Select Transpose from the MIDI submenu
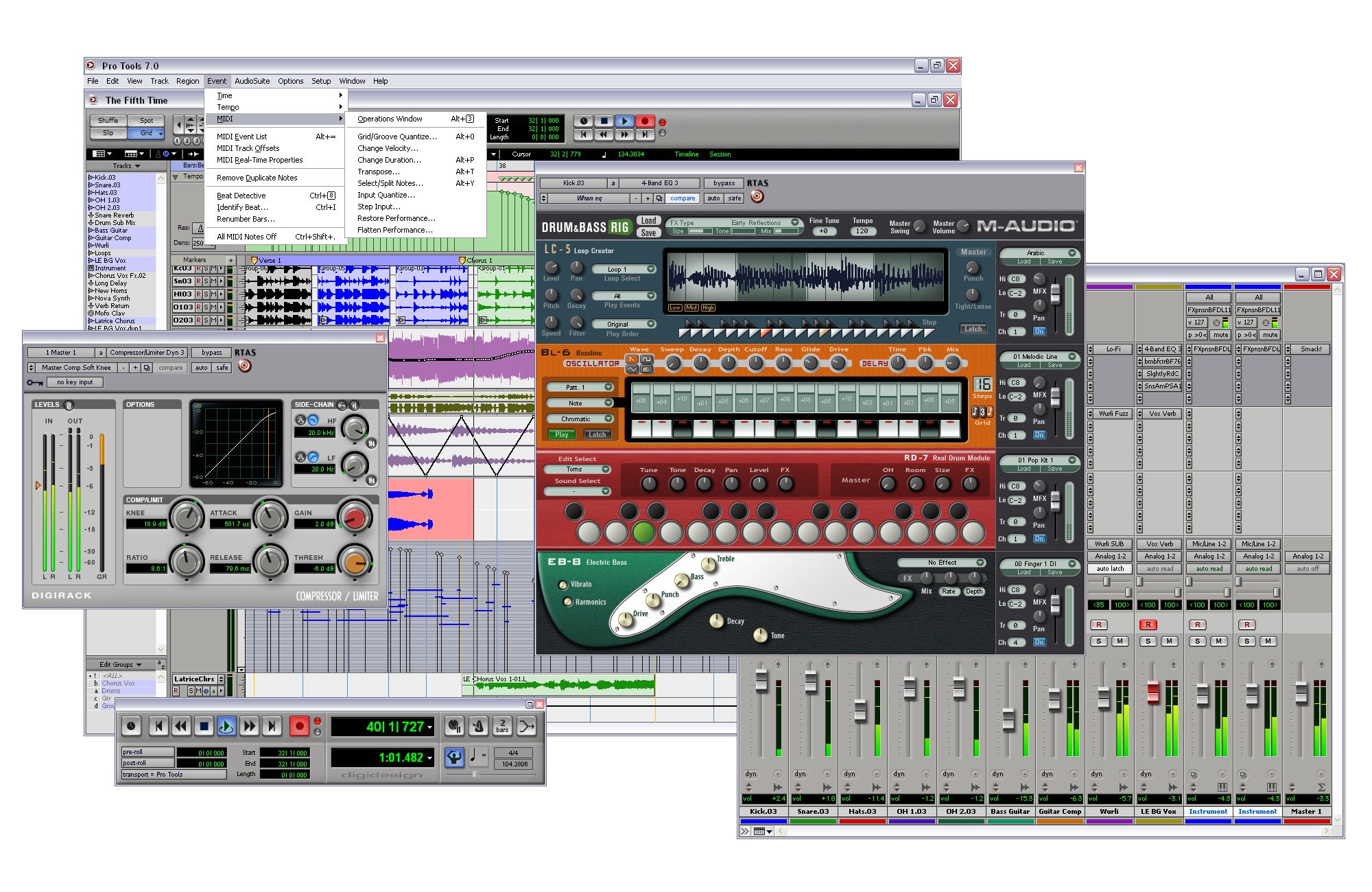 [379, 172]
